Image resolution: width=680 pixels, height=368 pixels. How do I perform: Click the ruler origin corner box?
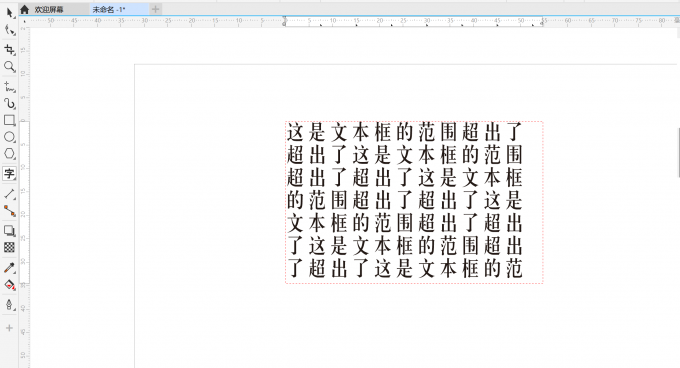[23, 22]
